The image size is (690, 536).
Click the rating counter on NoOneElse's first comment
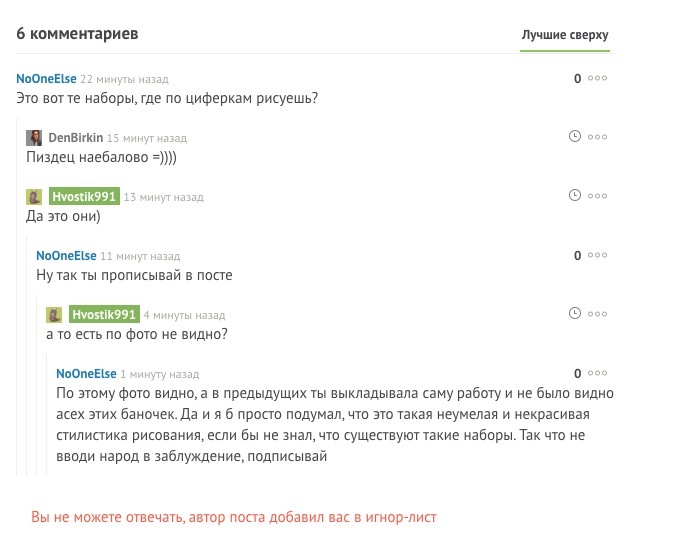pos(577,79)
